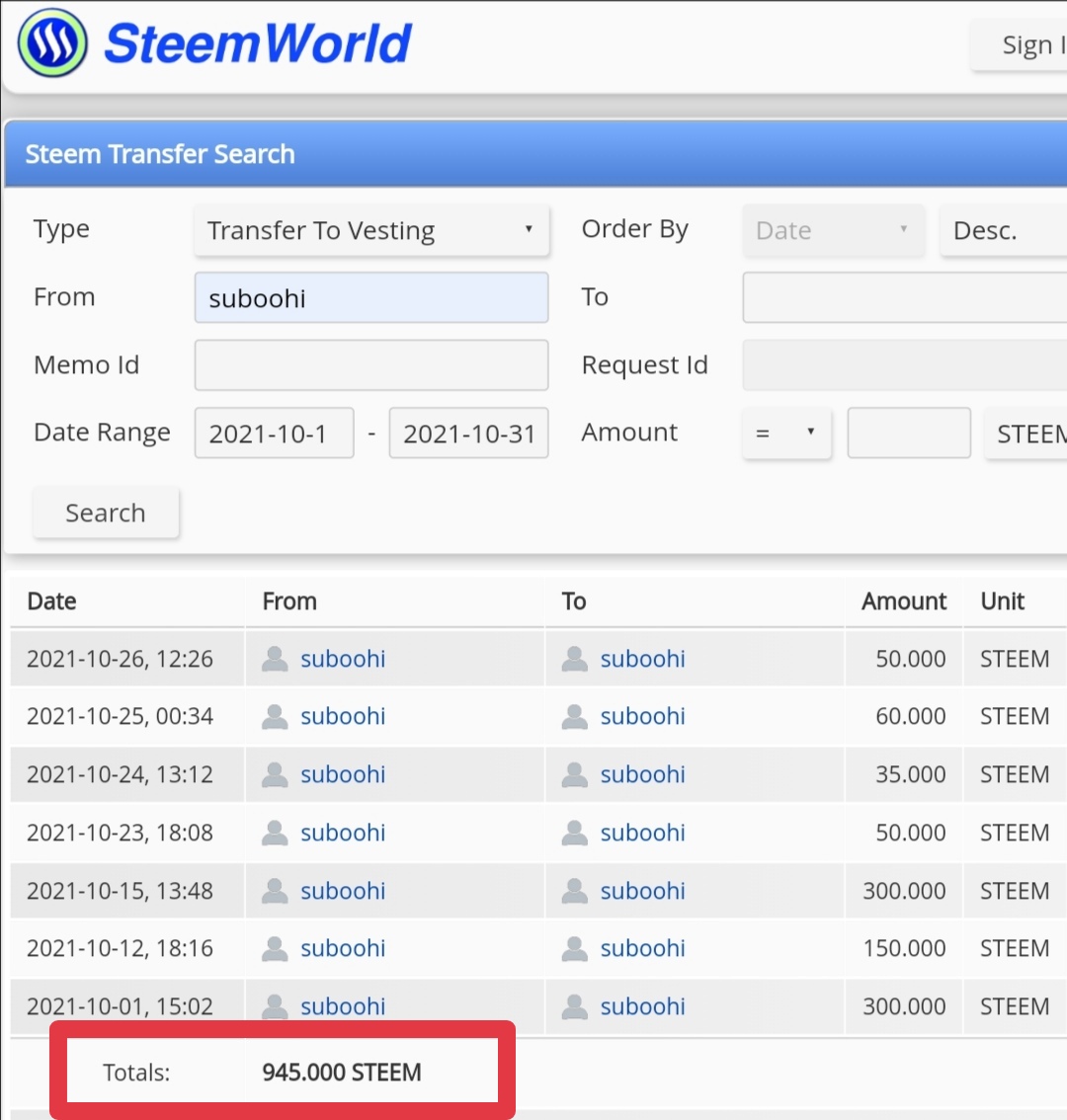Open To suboohi link in 2021-10-15 row
The height and width of the screenshot is (1120, 1067).
(x=642, y=891)
